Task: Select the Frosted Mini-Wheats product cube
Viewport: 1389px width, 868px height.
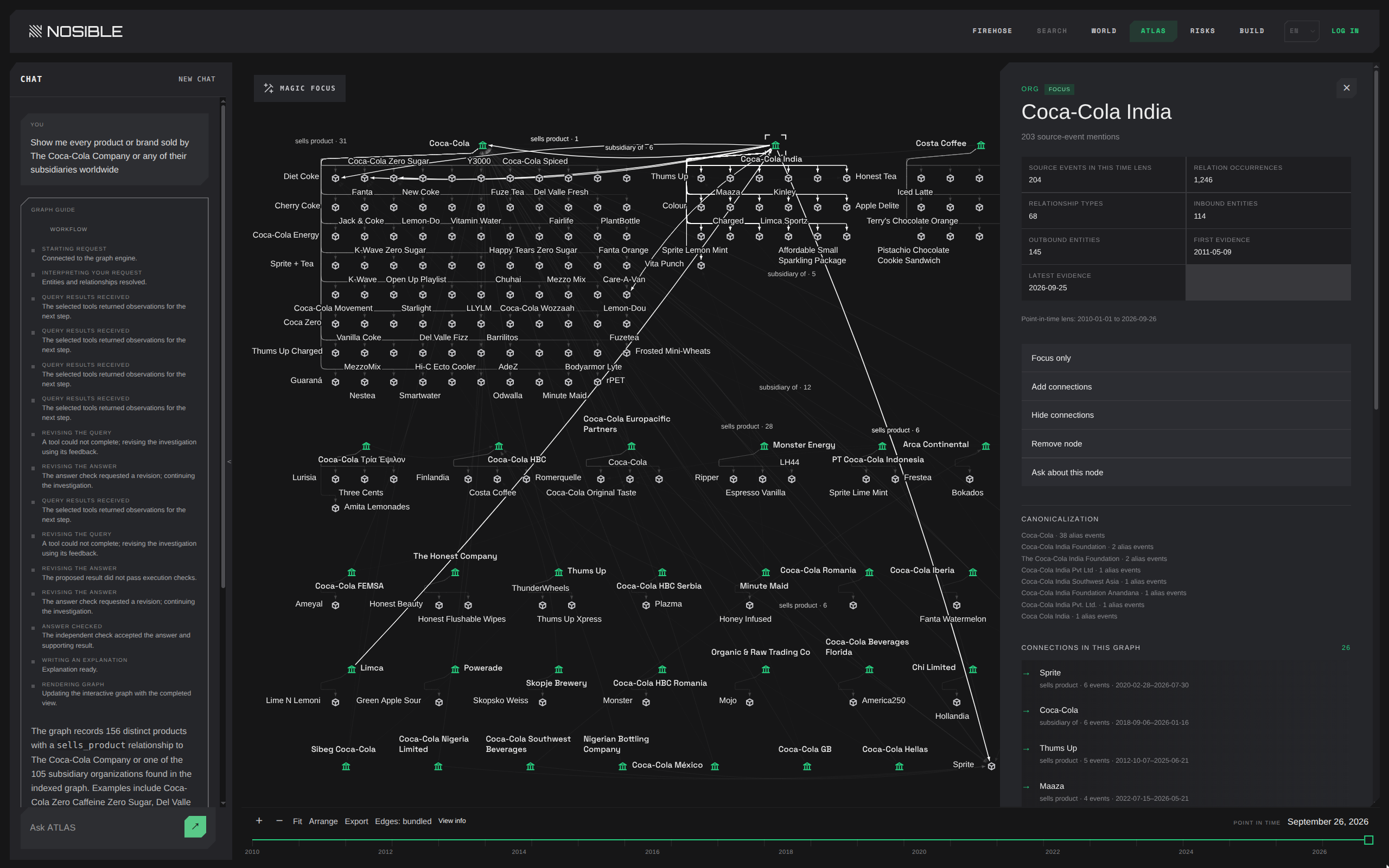Action: coord(627,353)
